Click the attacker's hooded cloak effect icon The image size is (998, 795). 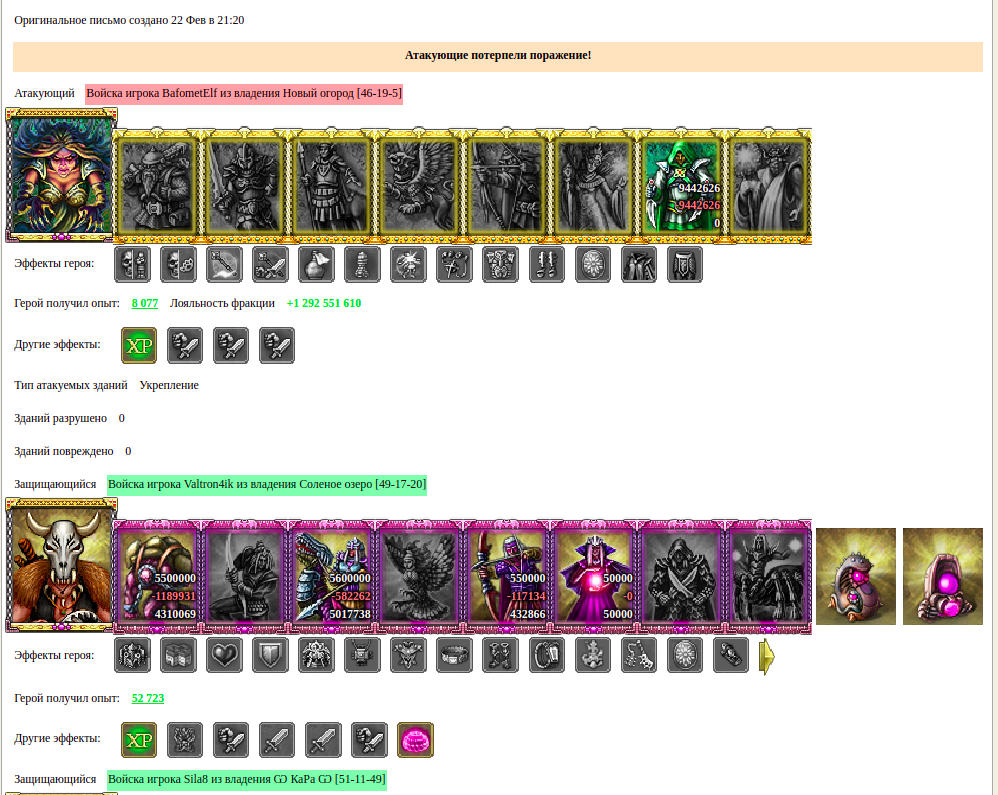click(x=638, y=264)
